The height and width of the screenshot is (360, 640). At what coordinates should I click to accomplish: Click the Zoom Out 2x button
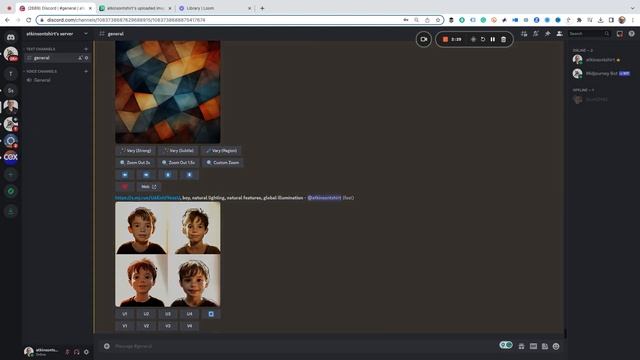point(135,162)
